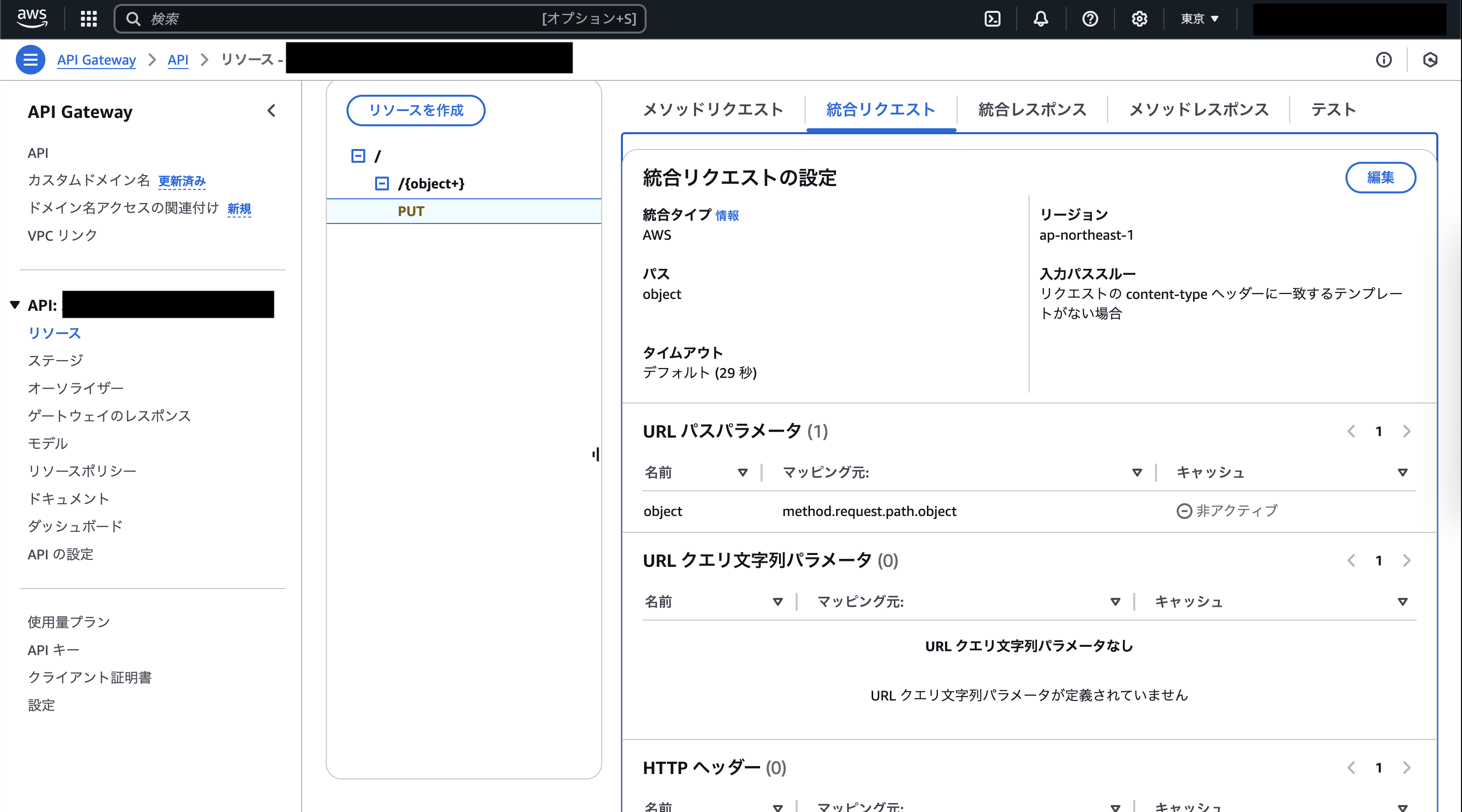Open 設定 at bottom of sidebar
Viewport: 1462px width, 812px height.
pos(41,705)
